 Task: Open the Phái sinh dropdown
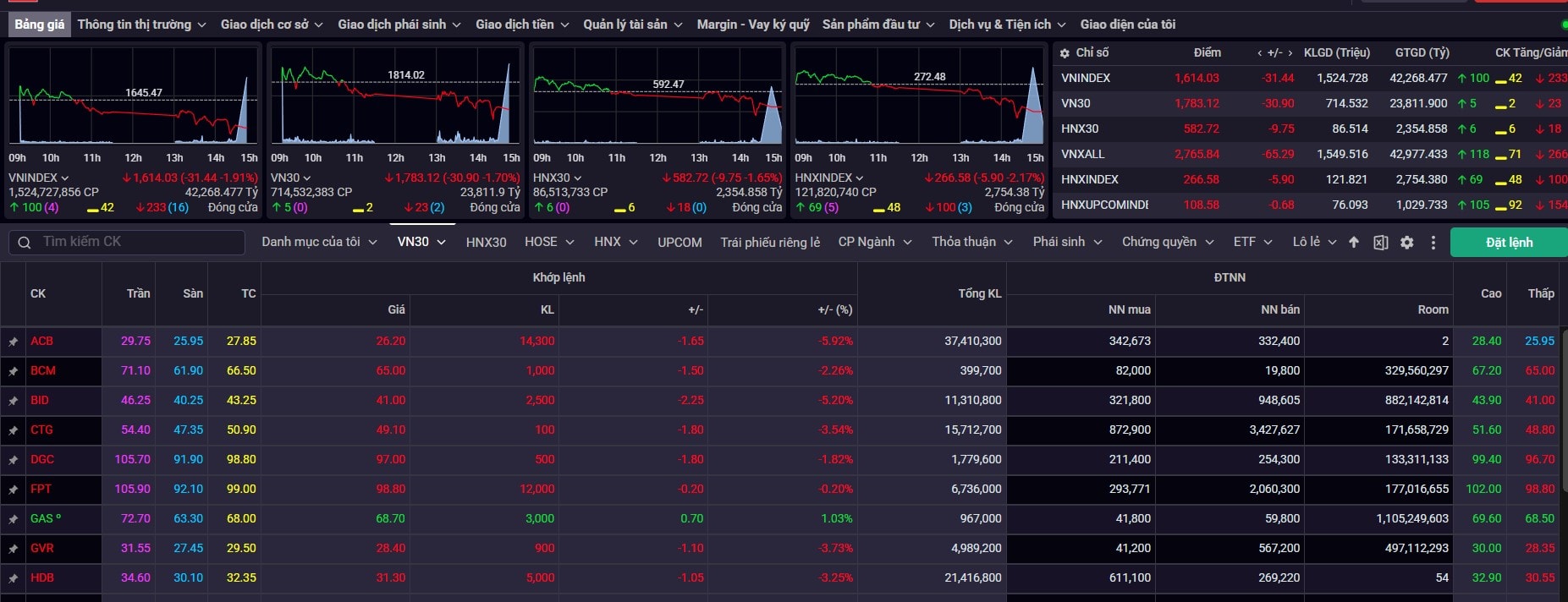coord(1067,242)
